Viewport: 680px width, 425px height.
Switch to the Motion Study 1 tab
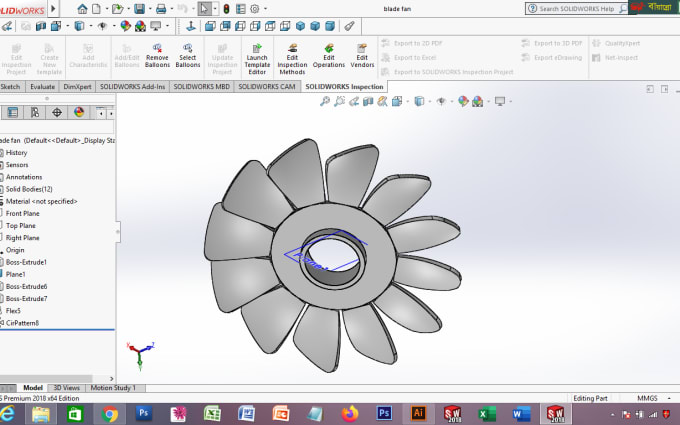click(x=113, y=388)
